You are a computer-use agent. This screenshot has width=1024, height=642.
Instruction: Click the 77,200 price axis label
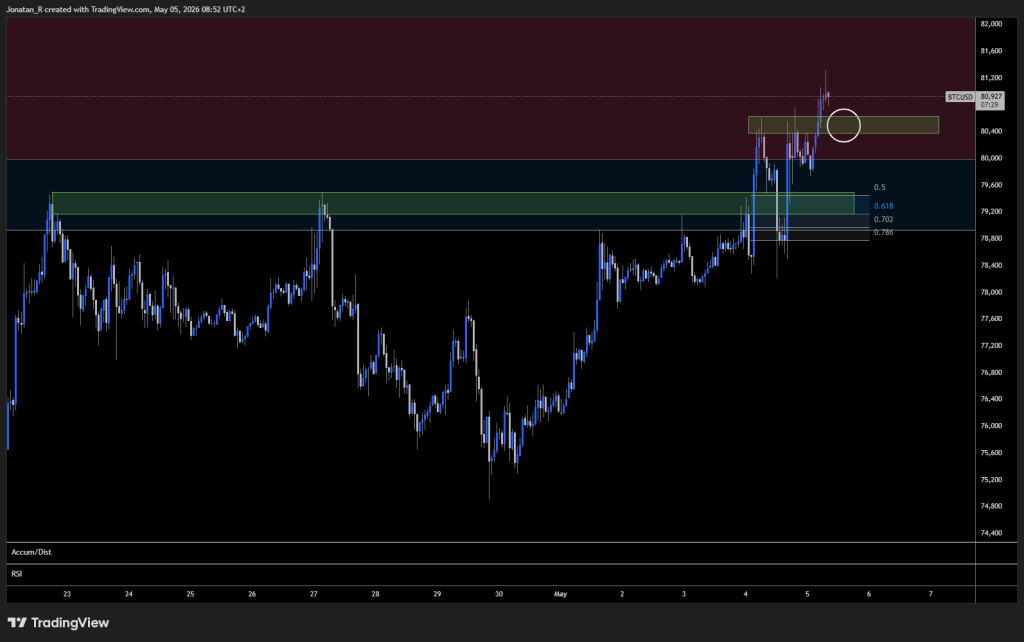(x=991, y=345)
